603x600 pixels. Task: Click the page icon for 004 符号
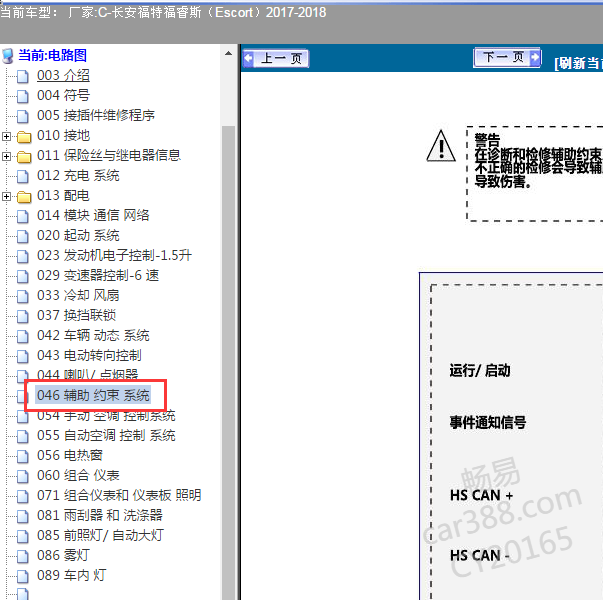(23, 96)
